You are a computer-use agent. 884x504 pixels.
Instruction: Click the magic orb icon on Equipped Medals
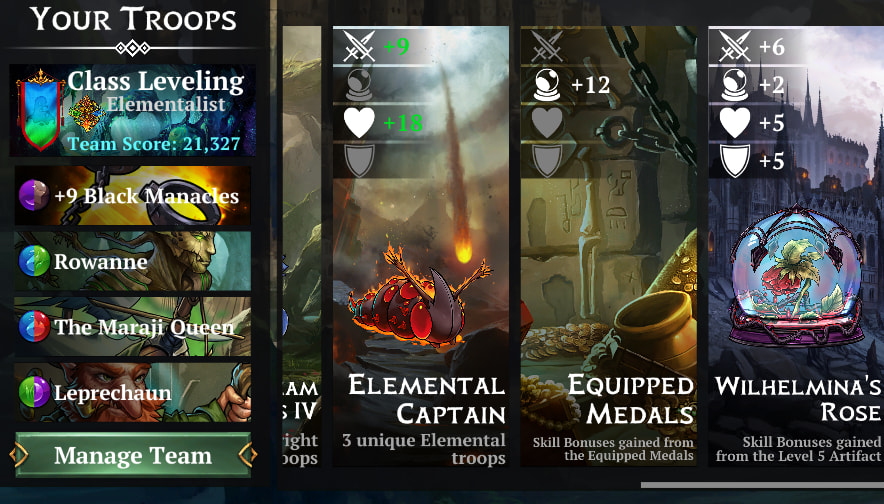coord(547,85)
